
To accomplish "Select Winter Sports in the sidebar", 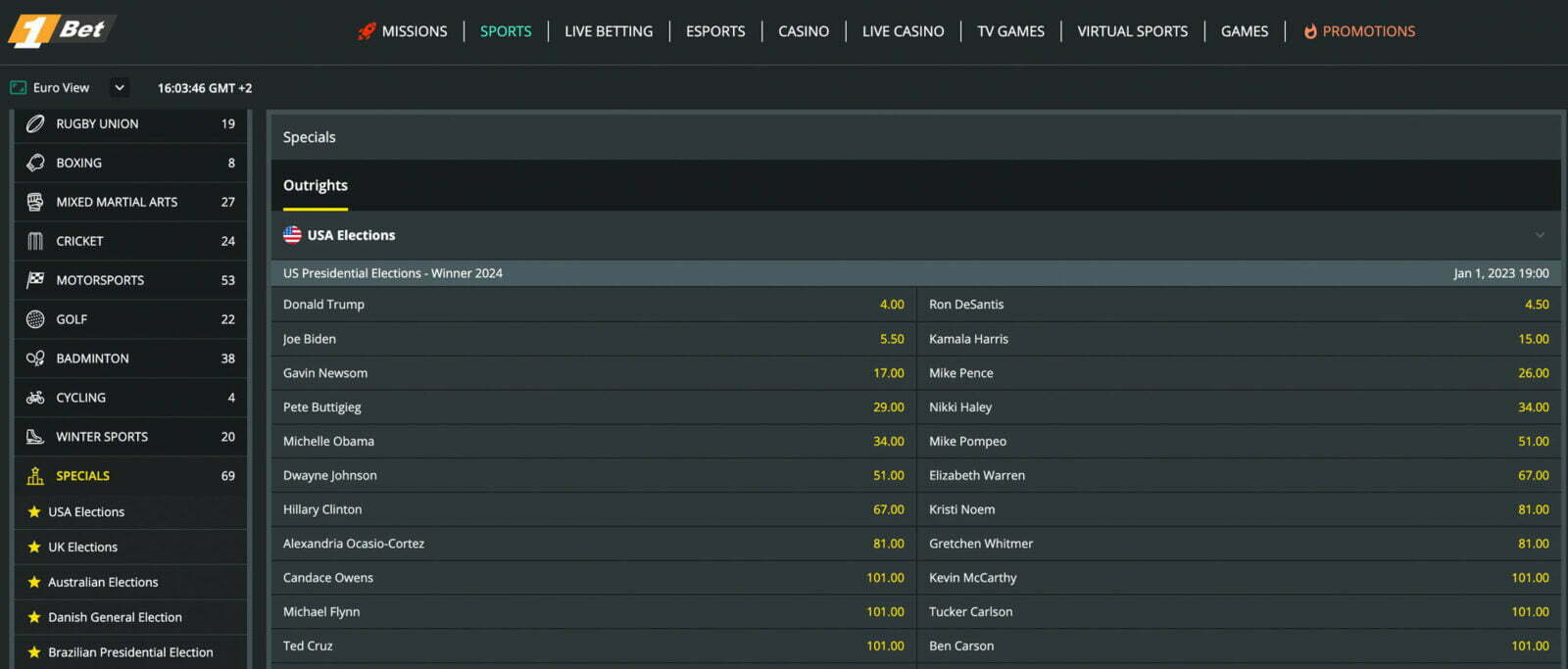I will tap(130, 437).
